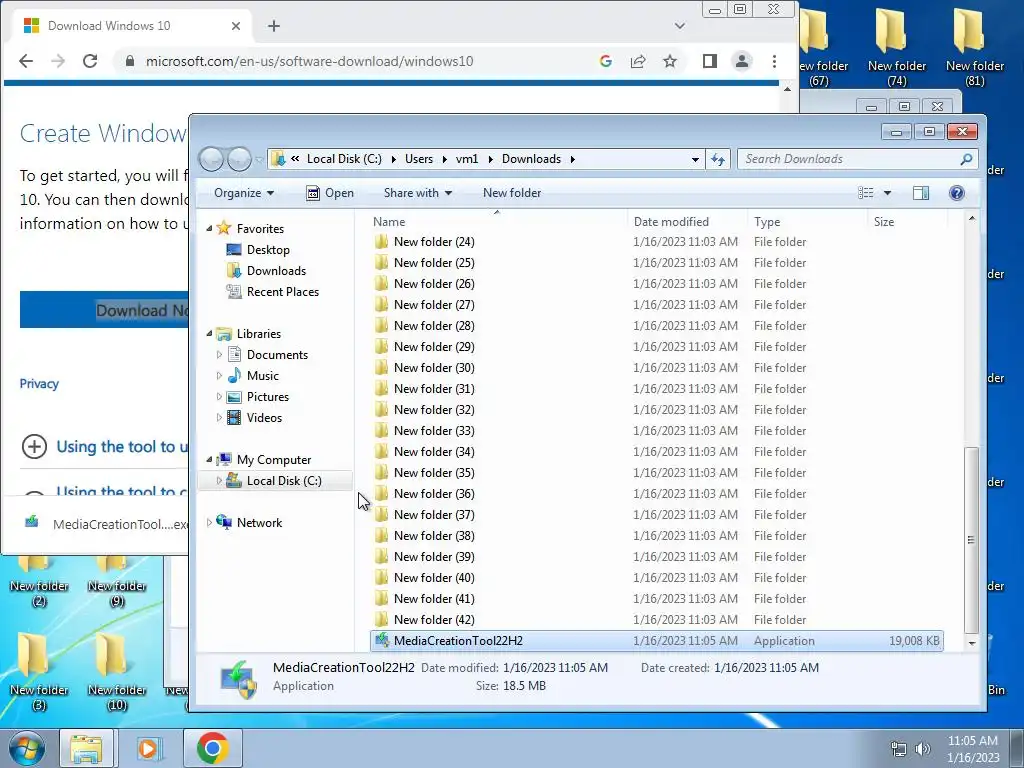
Task: Sort by Date modified column header
Action: tap(687, 222)
